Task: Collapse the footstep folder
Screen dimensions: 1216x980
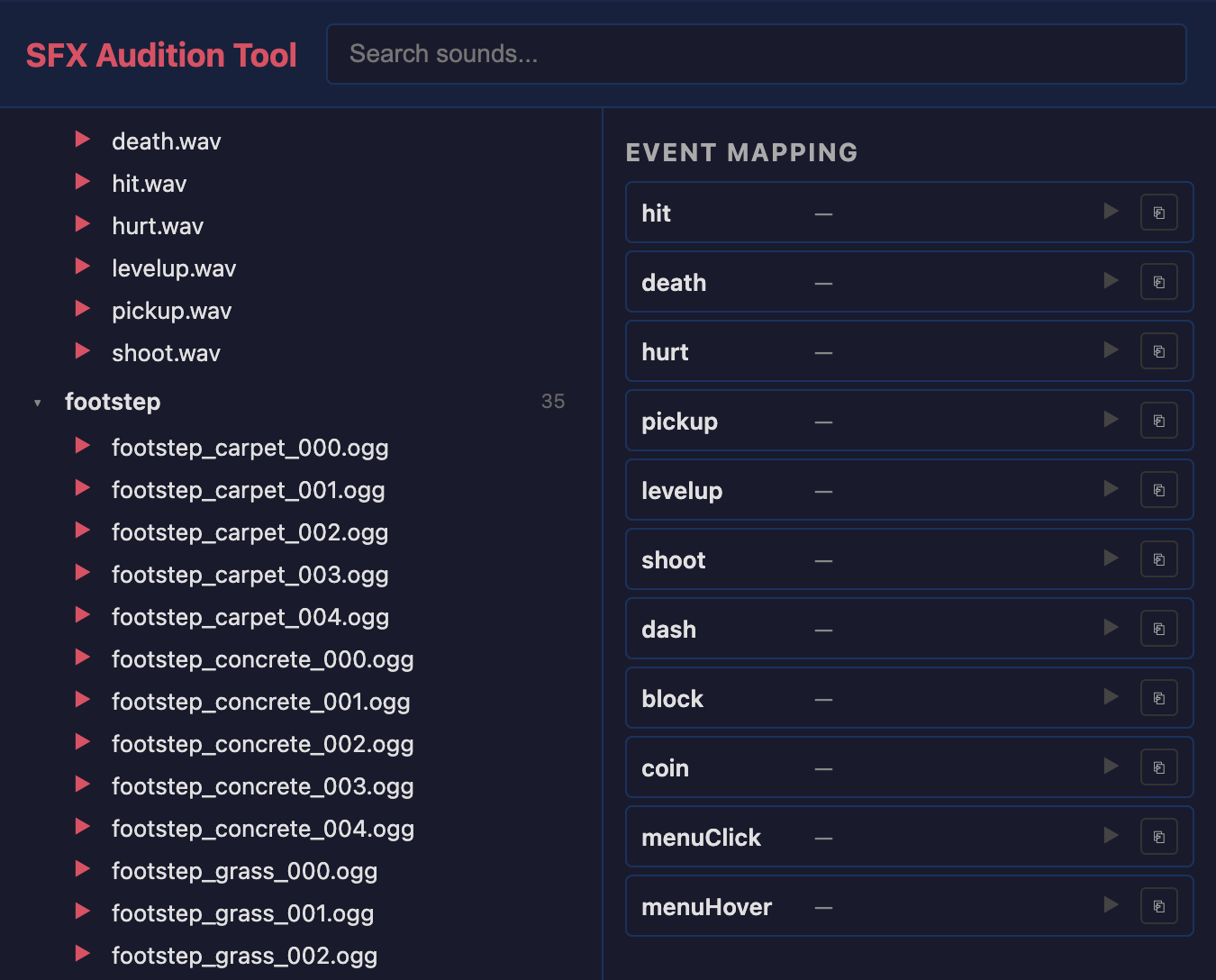Action: [x=38, y=403]
